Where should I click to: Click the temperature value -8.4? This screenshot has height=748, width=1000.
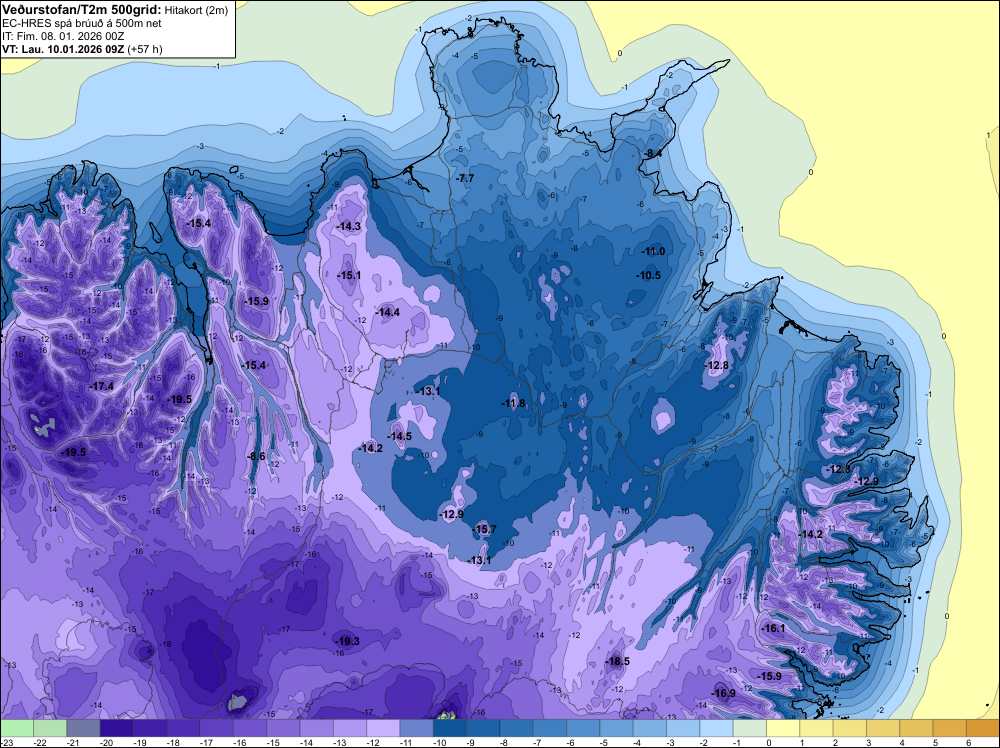pos(652,153)
